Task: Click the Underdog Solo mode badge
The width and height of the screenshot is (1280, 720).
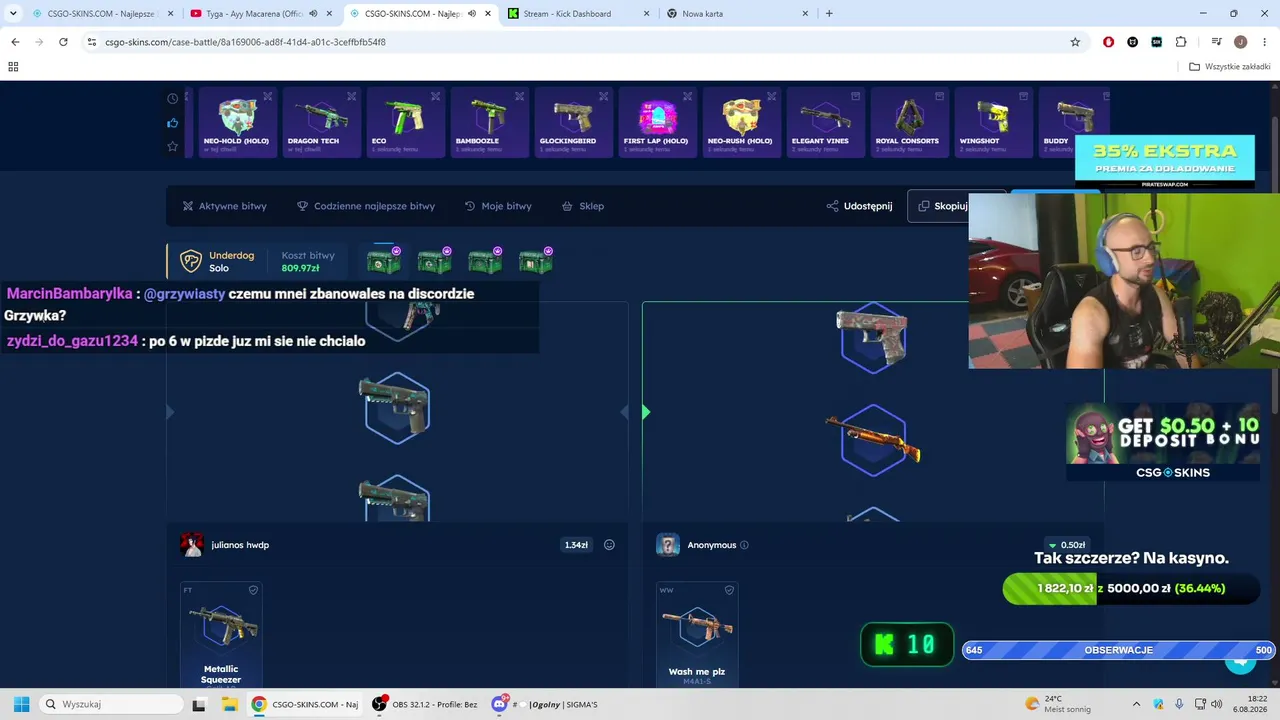Action: click(x=217, y=261)
